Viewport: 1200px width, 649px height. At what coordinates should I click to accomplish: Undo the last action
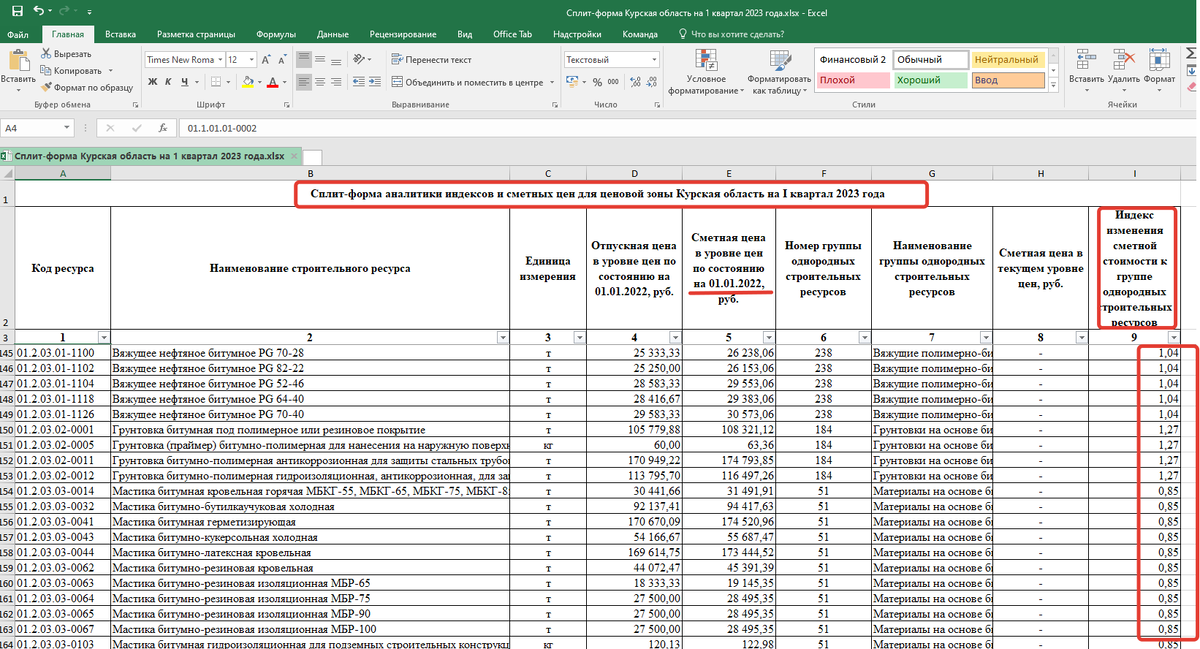tap(38, 11)
